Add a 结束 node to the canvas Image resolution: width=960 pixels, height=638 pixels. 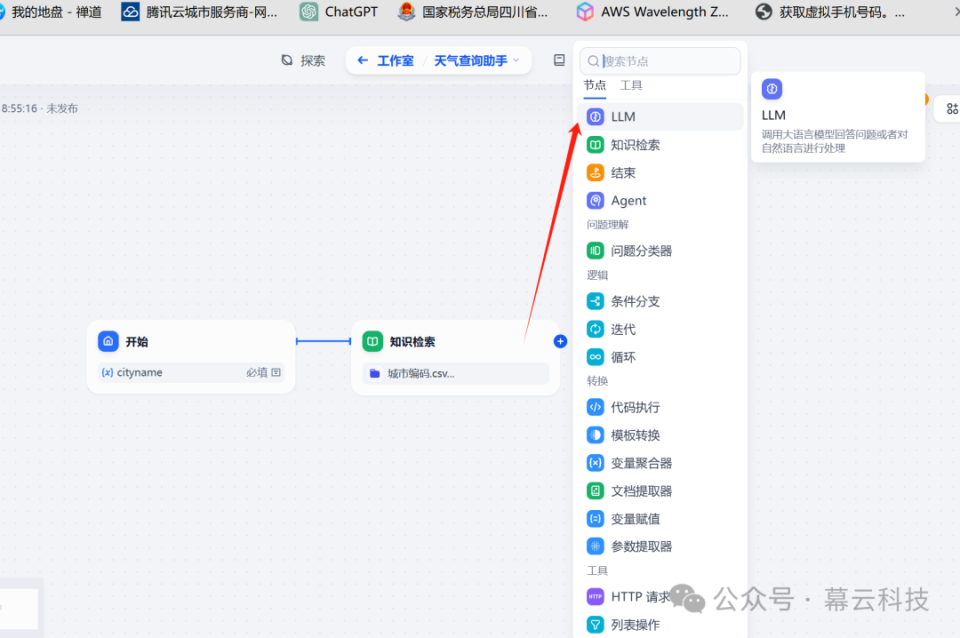pos(622,172)
